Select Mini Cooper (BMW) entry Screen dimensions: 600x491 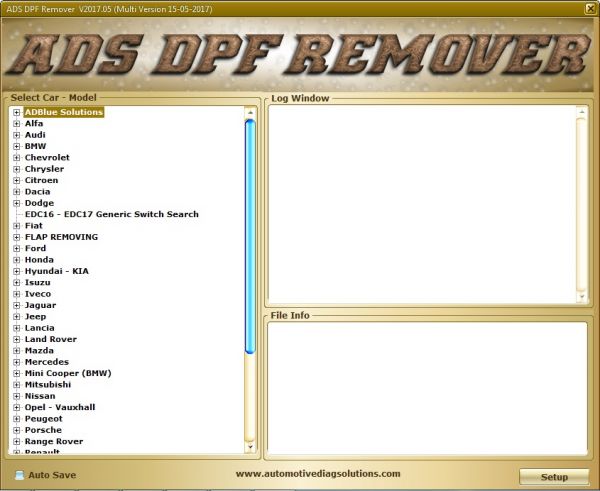pos(68,373)
